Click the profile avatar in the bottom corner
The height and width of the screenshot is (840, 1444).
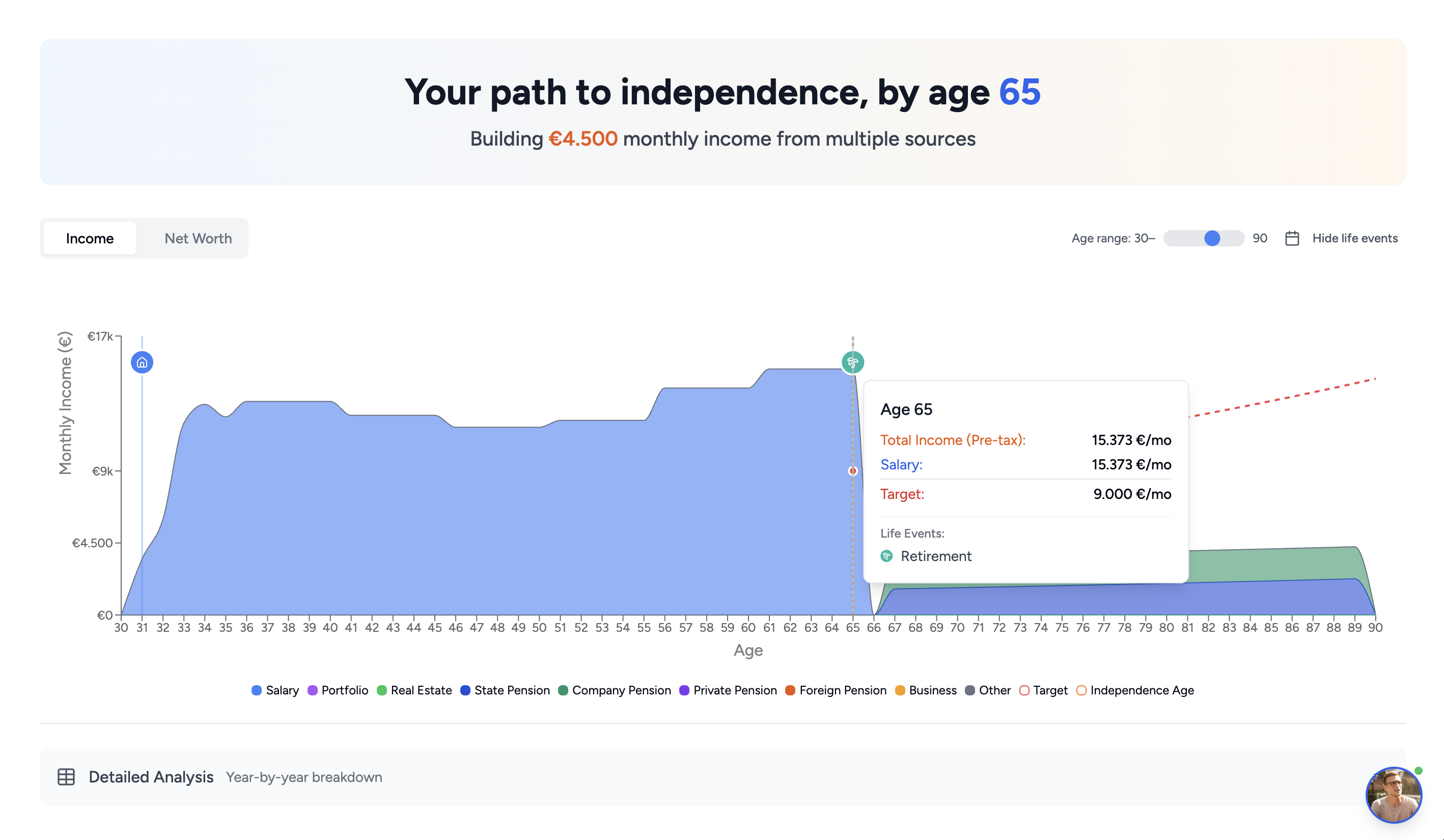[x=1394, y=794]
